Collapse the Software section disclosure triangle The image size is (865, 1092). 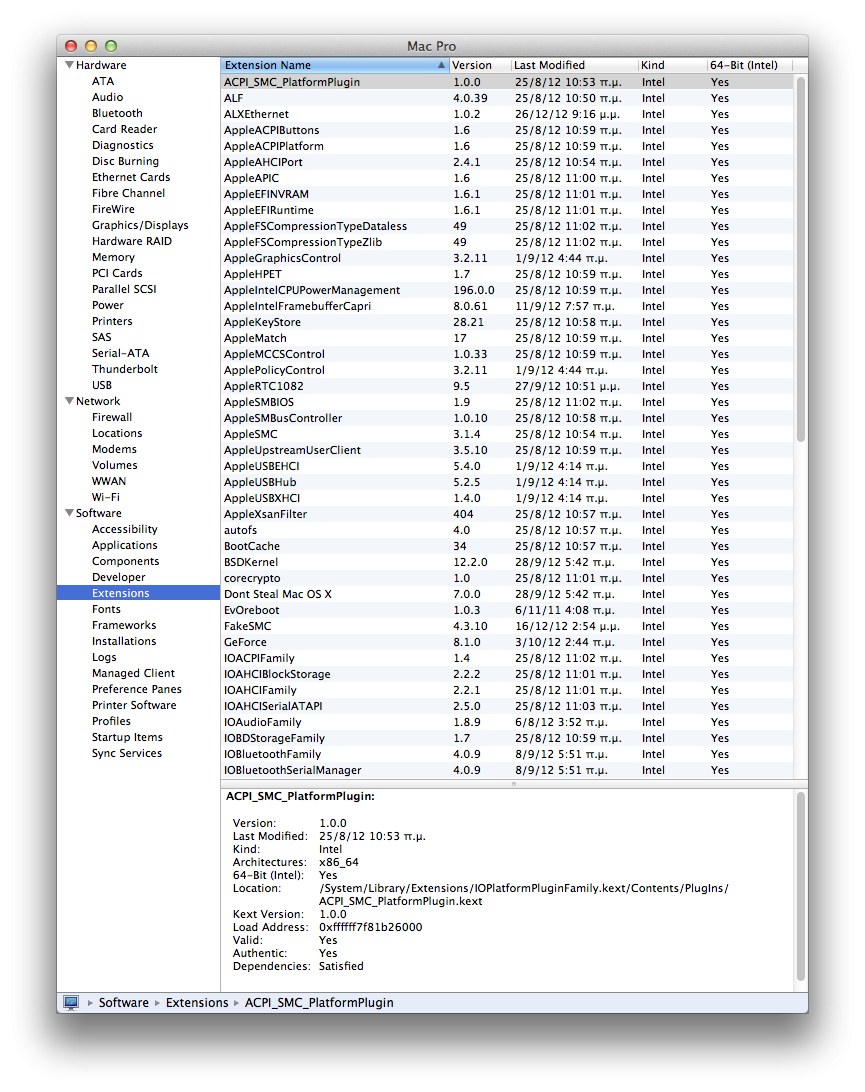click(69, 513)
